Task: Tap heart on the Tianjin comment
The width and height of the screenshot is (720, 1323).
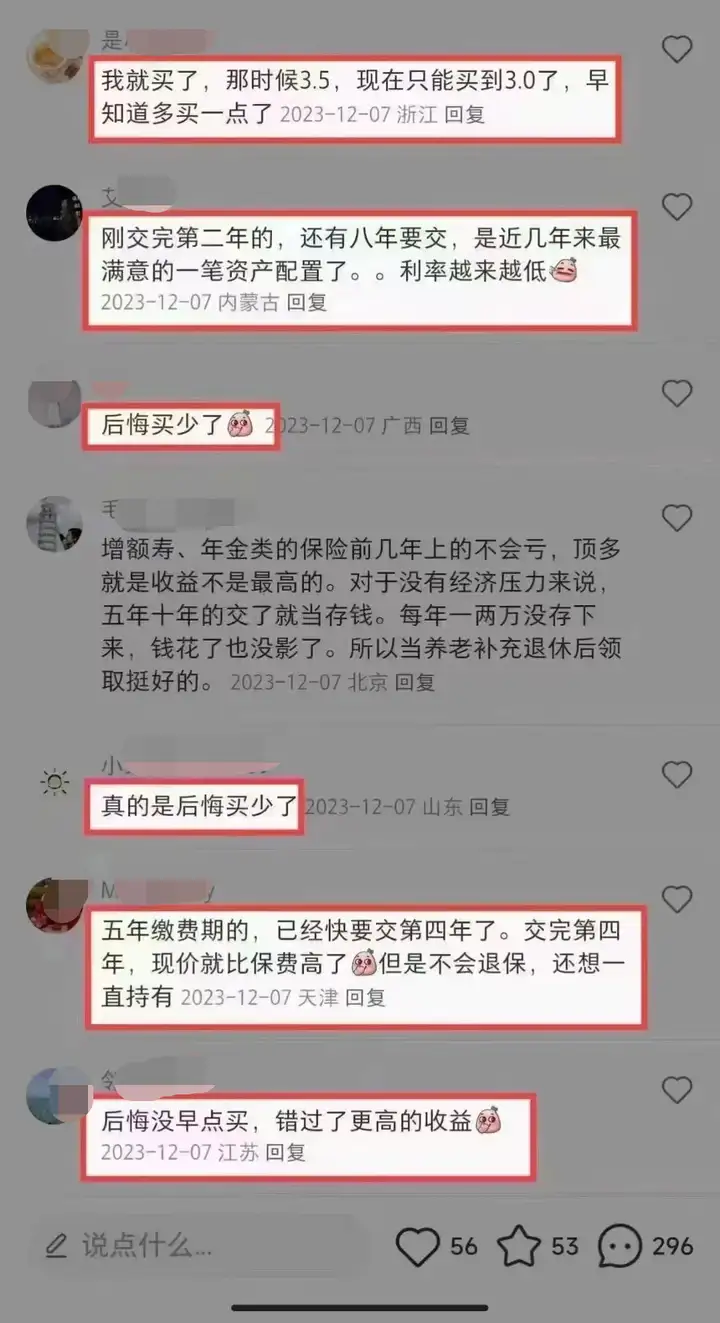Action: [x=677, y=900]
